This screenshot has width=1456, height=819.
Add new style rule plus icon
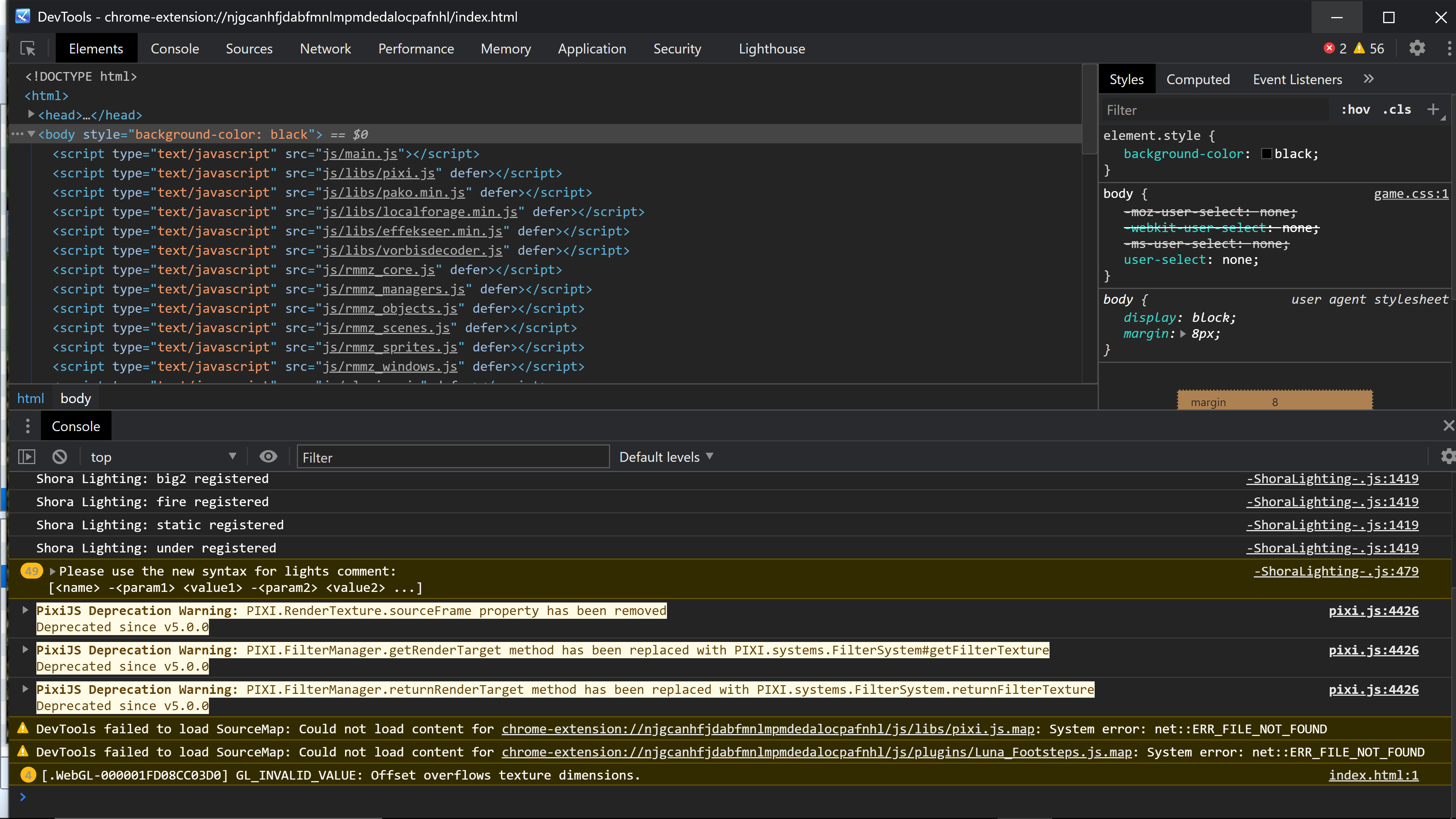click(1432, 110)
